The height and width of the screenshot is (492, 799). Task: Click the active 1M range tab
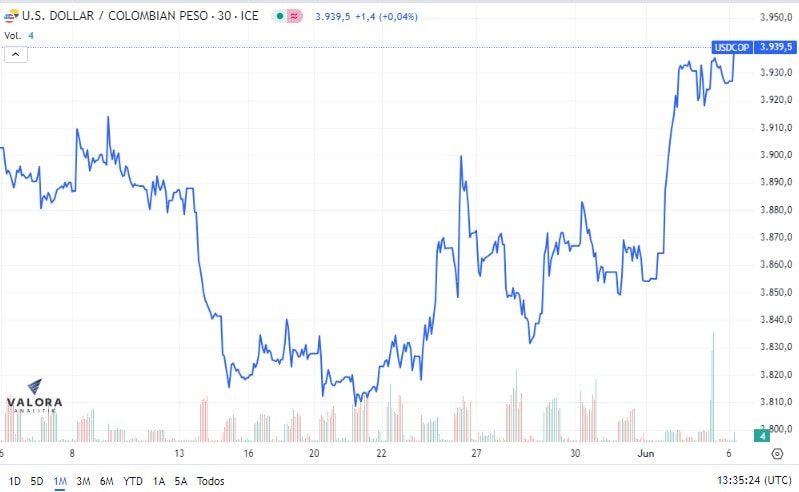(x=60, y=481)
